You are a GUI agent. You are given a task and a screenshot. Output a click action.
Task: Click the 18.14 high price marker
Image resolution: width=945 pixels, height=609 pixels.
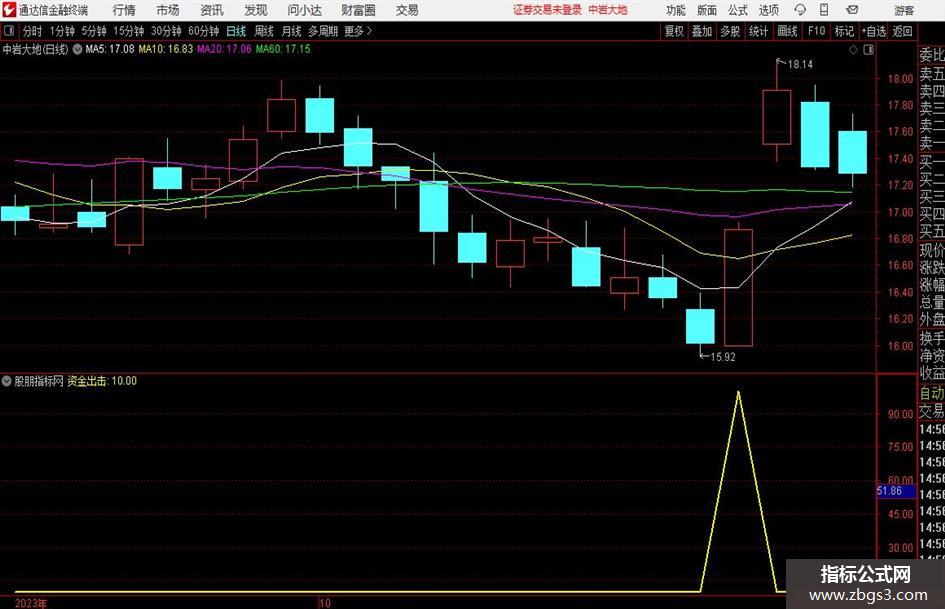pos(800,65)
